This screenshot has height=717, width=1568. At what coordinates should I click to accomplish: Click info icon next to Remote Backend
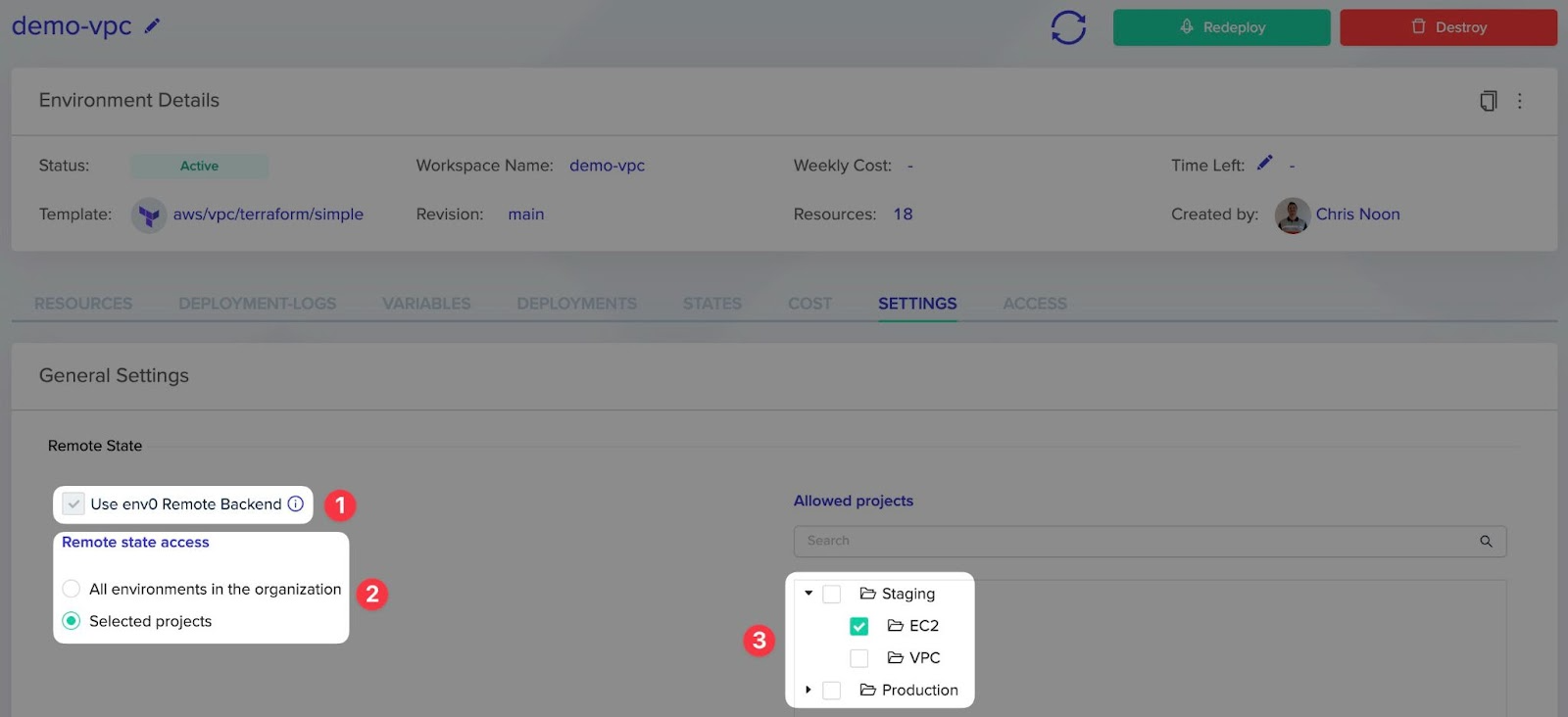tap(296, 504)
